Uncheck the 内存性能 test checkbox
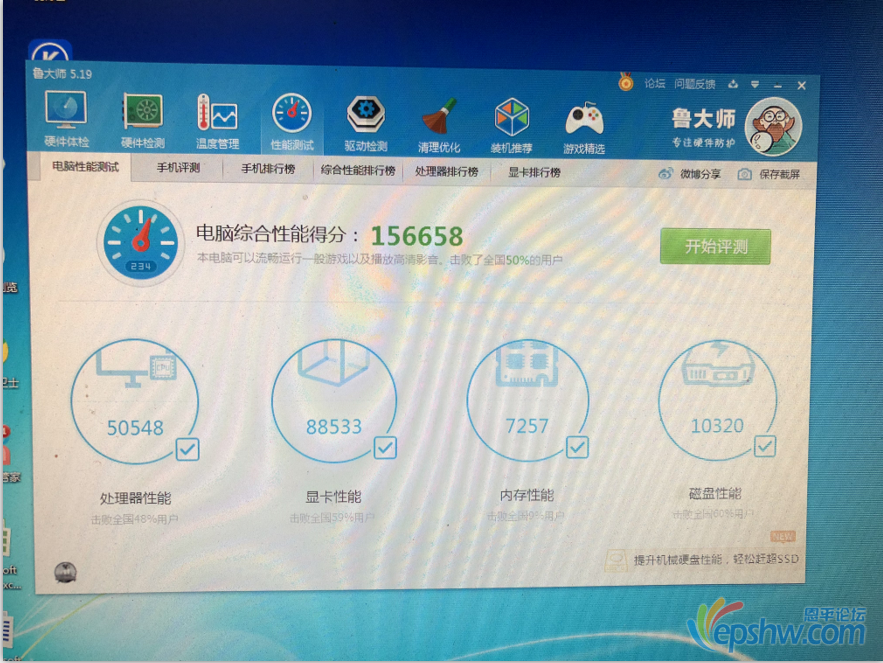 point(577,447)
